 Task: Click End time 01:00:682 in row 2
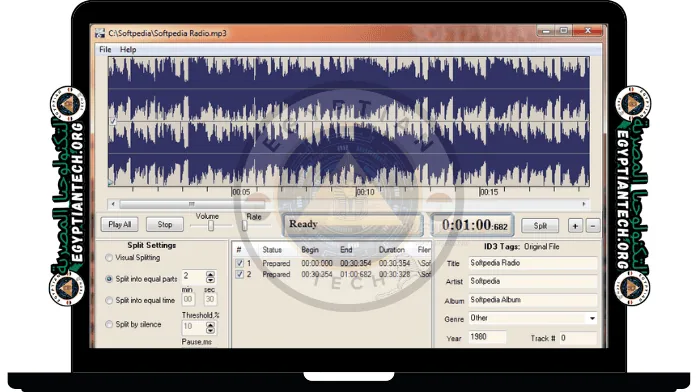(356, 275)
